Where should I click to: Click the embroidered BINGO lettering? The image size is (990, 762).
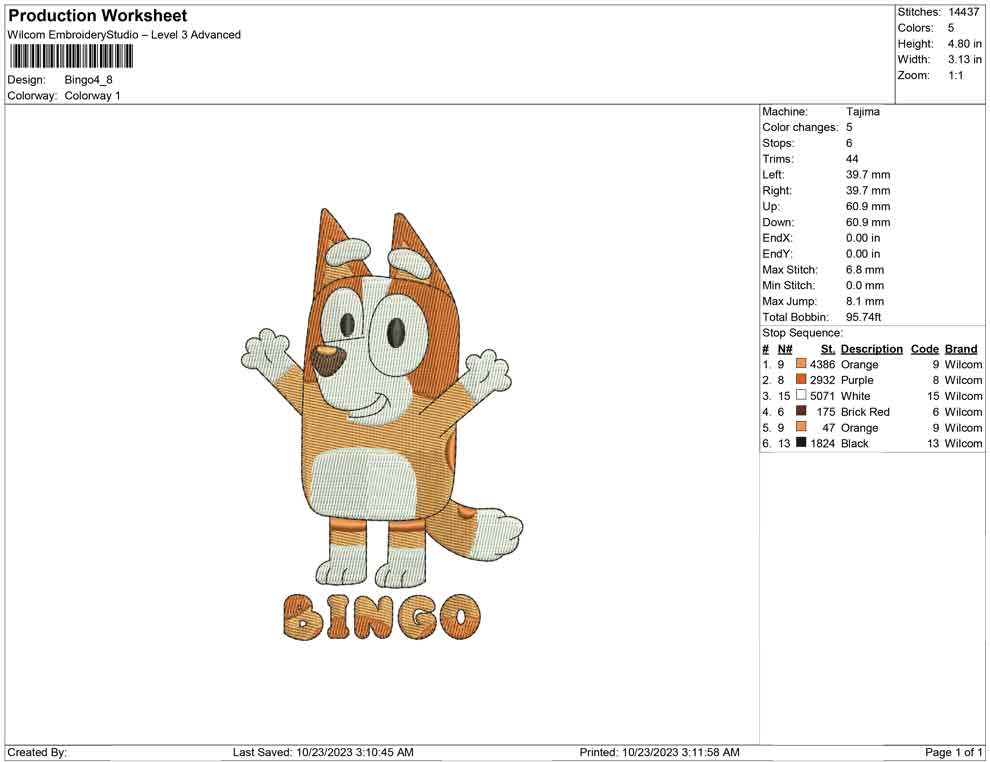pos(381,617)
